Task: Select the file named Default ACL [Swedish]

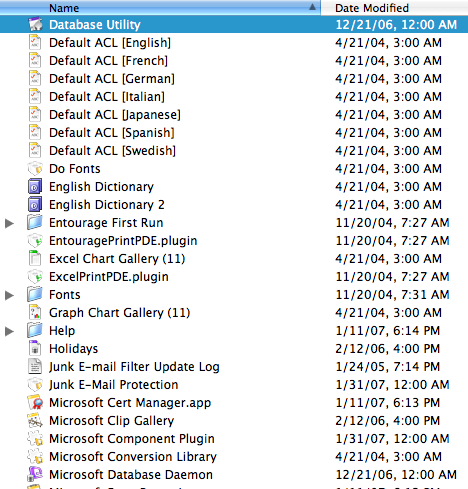Action: point(112,151)
